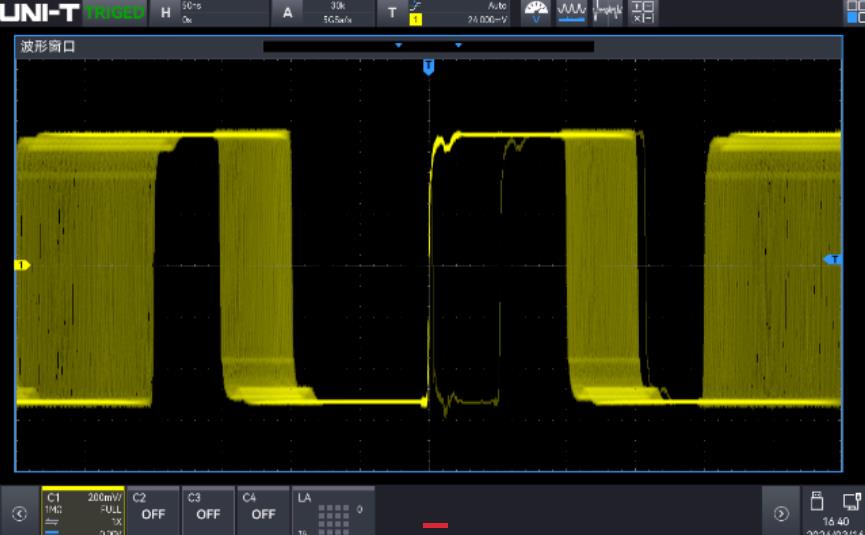Click the UNI-T logo
This screenshot has height=535, width=865.
click(40, 12)
